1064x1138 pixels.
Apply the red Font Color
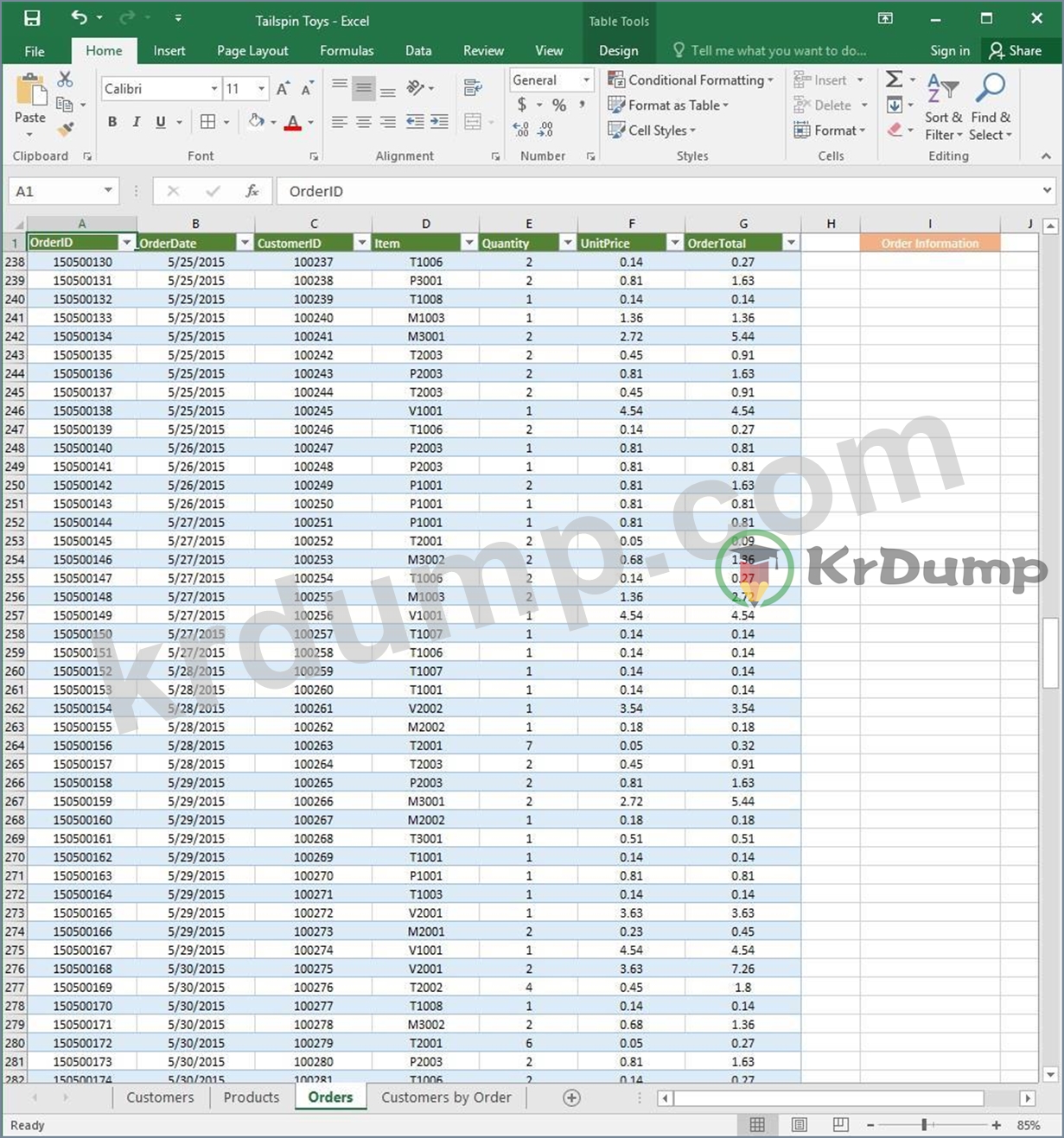pyautogui.click(x=293, y=122)
